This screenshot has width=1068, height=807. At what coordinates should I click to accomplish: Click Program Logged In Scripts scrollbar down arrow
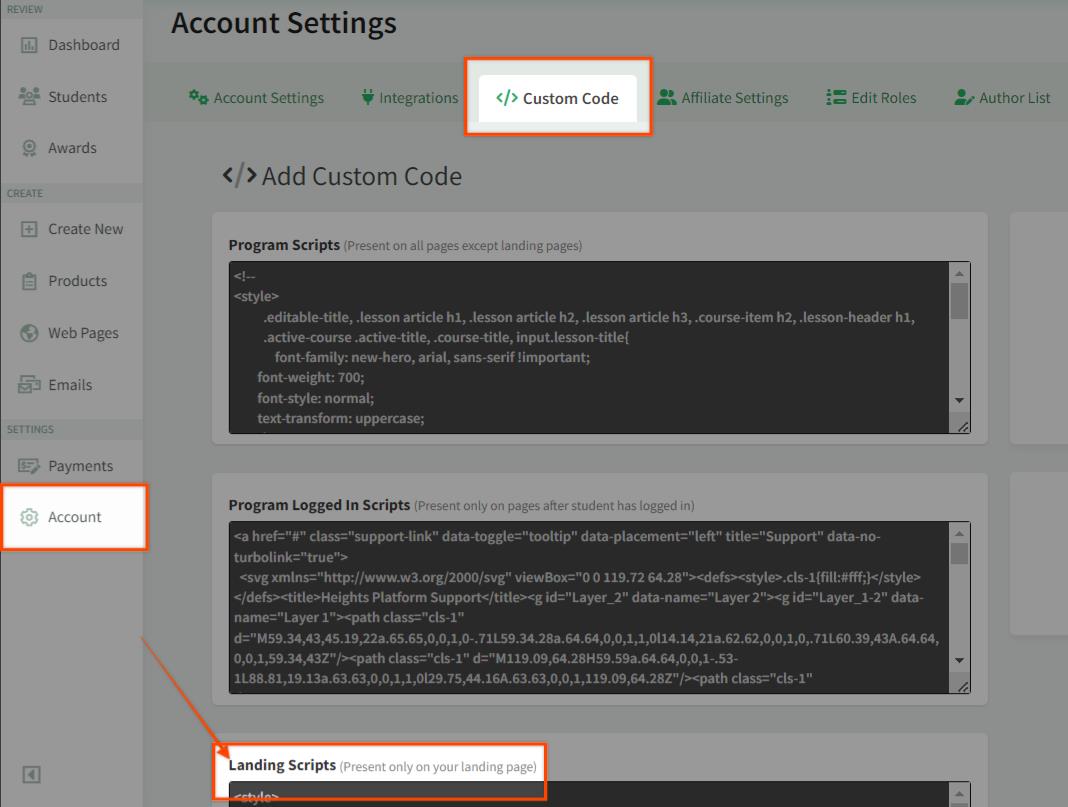[x=959, y=661]
